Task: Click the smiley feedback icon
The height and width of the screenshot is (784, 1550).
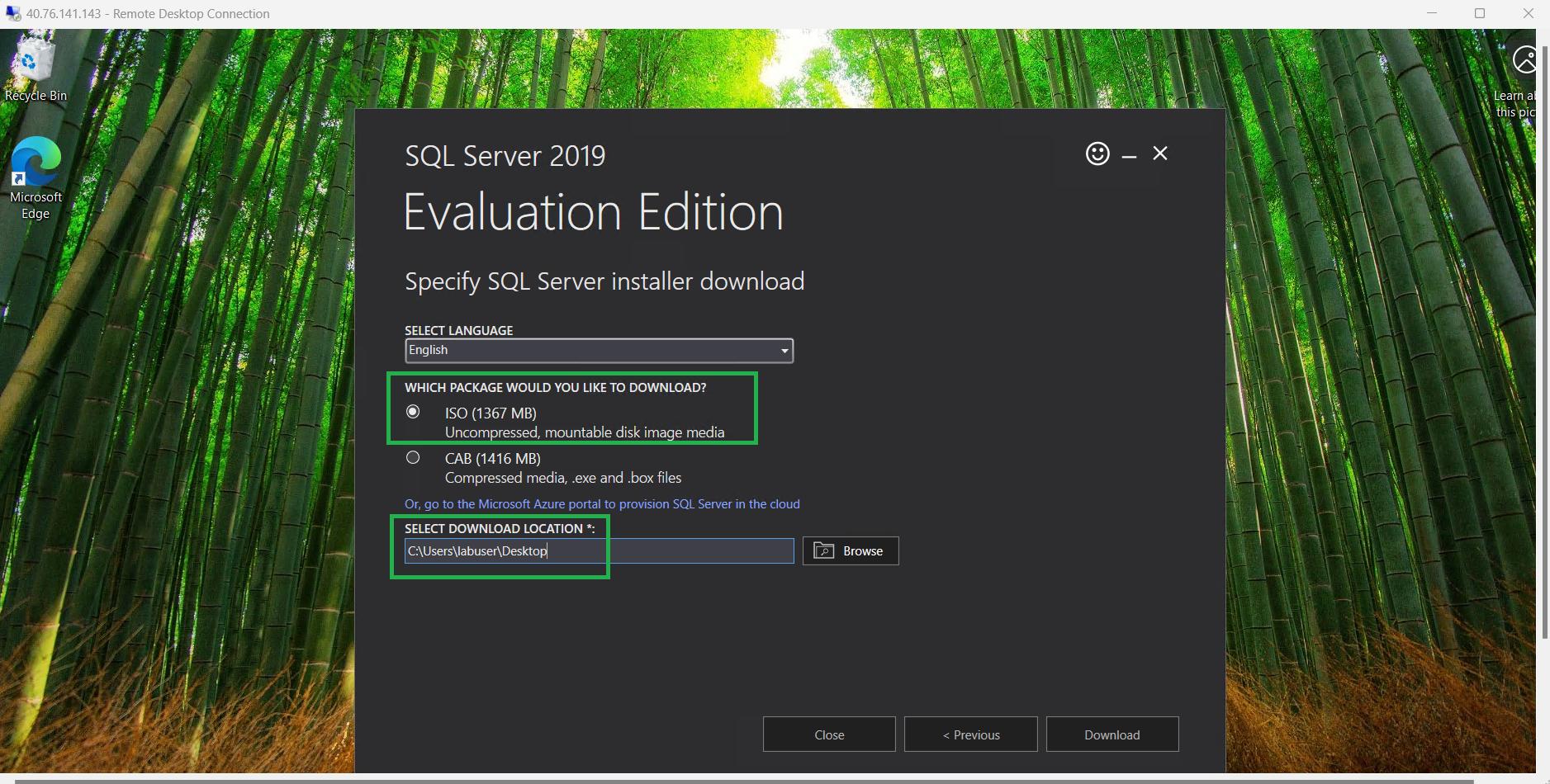Action: [1097, 153]
